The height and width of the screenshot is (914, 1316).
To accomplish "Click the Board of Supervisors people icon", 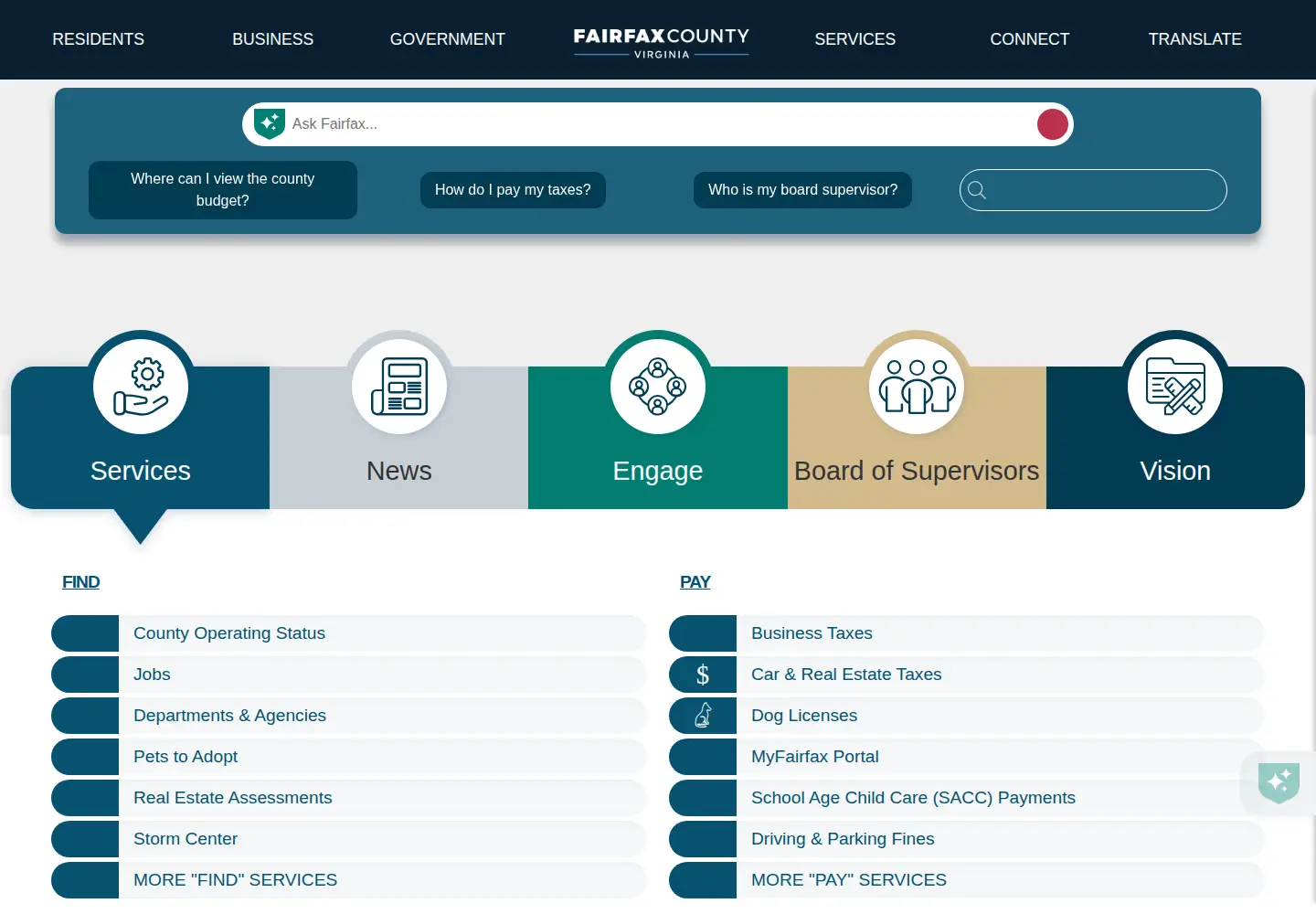I will tap(917, 387).
